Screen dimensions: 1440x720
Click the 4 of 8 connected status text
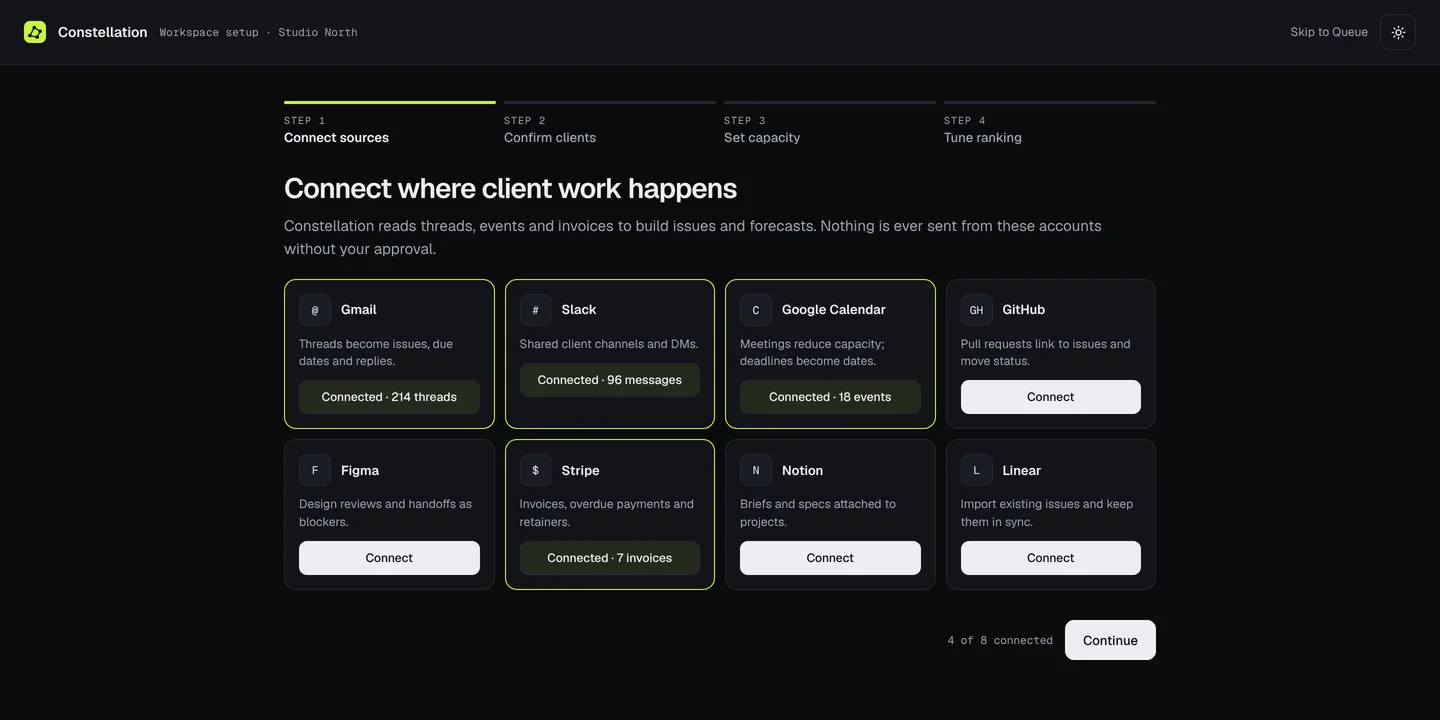click(x=1000, y=640)
